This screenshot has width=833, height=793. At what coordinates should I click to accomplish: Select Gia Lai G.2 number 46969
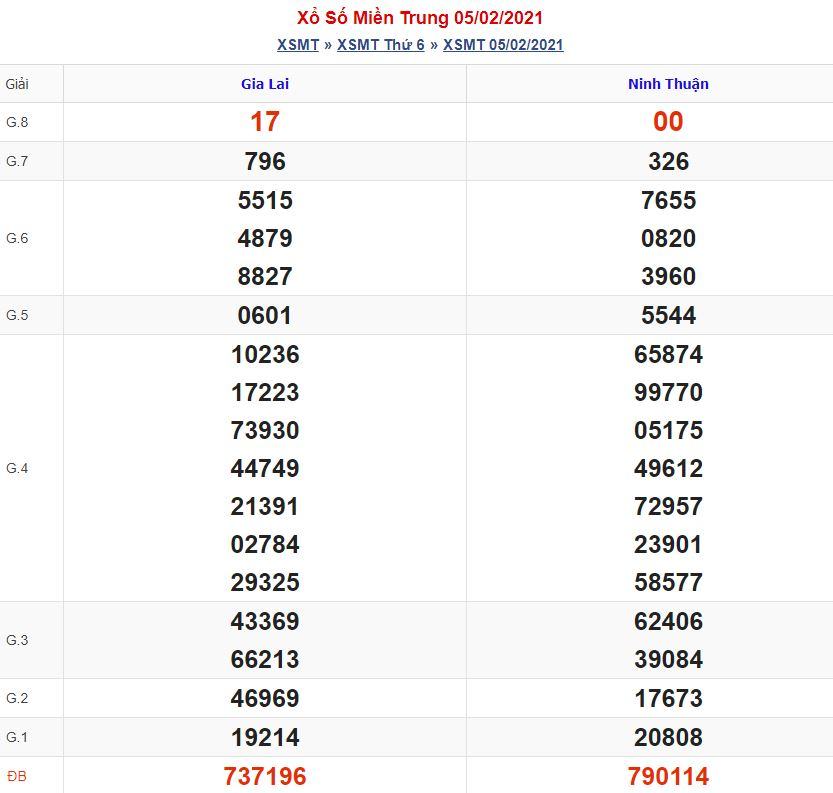coord(265,698)
